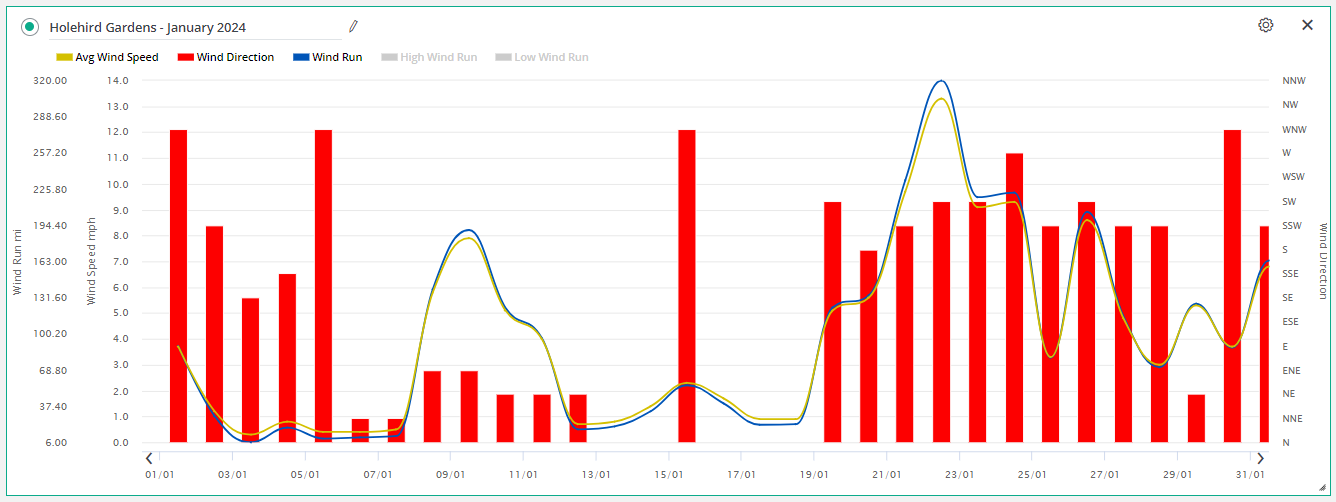Click the 14.0 wind speed axis value
The height and width of the screenshot is (502, 1336).
(x=118, y=81)
